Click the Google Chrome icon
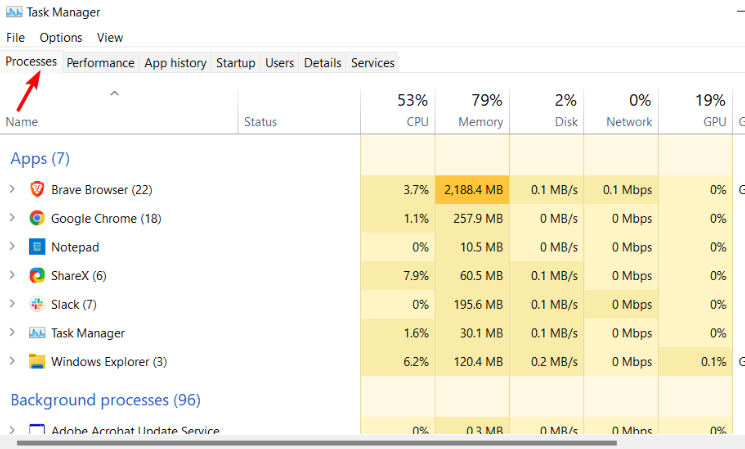745x449 pixels. coord(37,218)
